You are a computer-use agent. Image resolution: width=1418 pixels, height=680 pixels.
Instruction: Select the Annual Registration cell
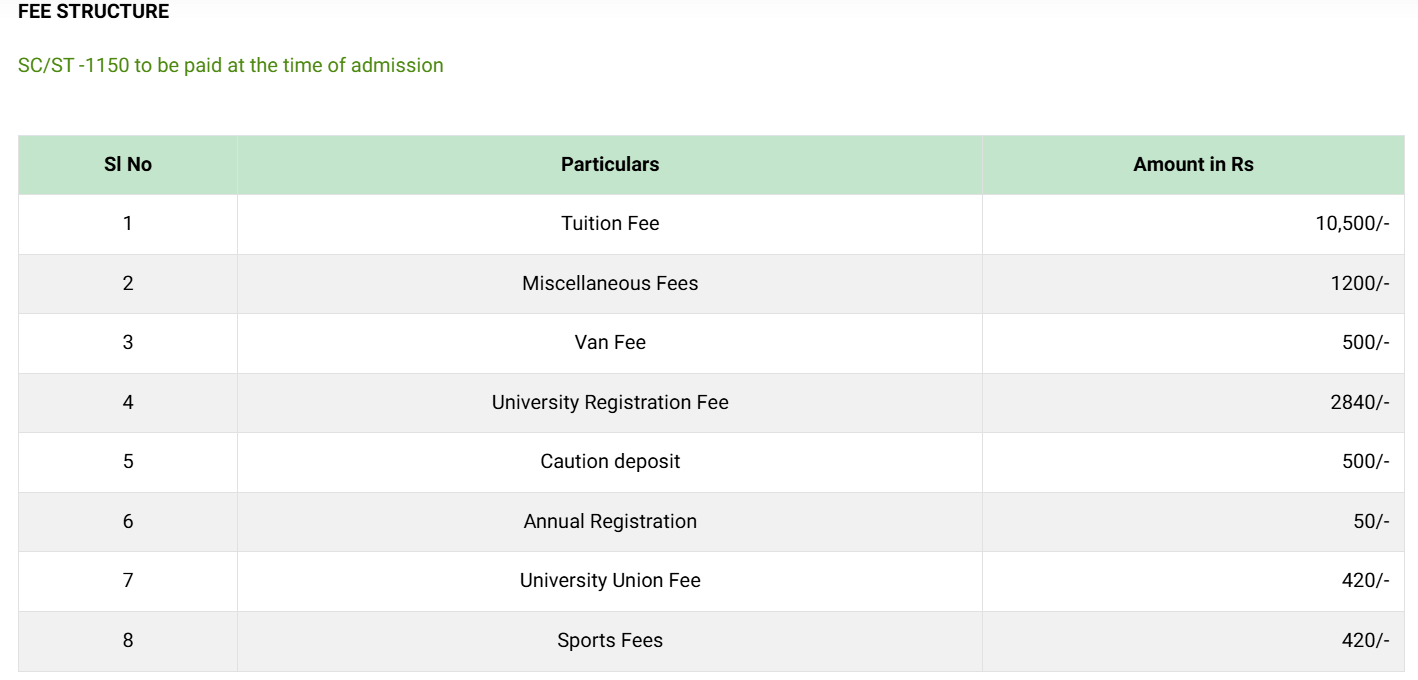coord(610,521)
